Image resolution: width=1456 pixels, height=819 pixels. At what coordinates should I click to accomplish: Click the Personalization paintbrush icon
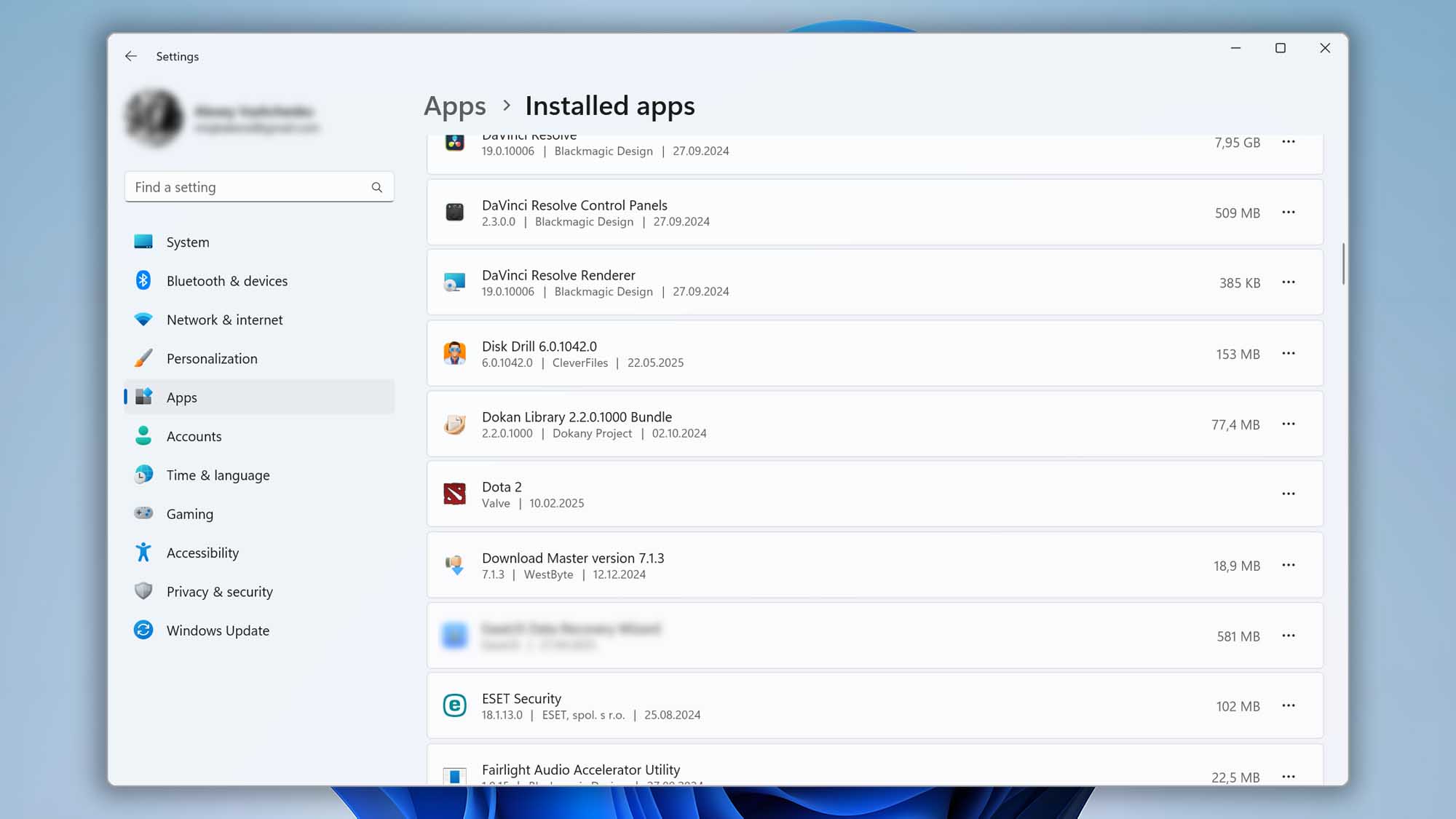pos(143,358)
